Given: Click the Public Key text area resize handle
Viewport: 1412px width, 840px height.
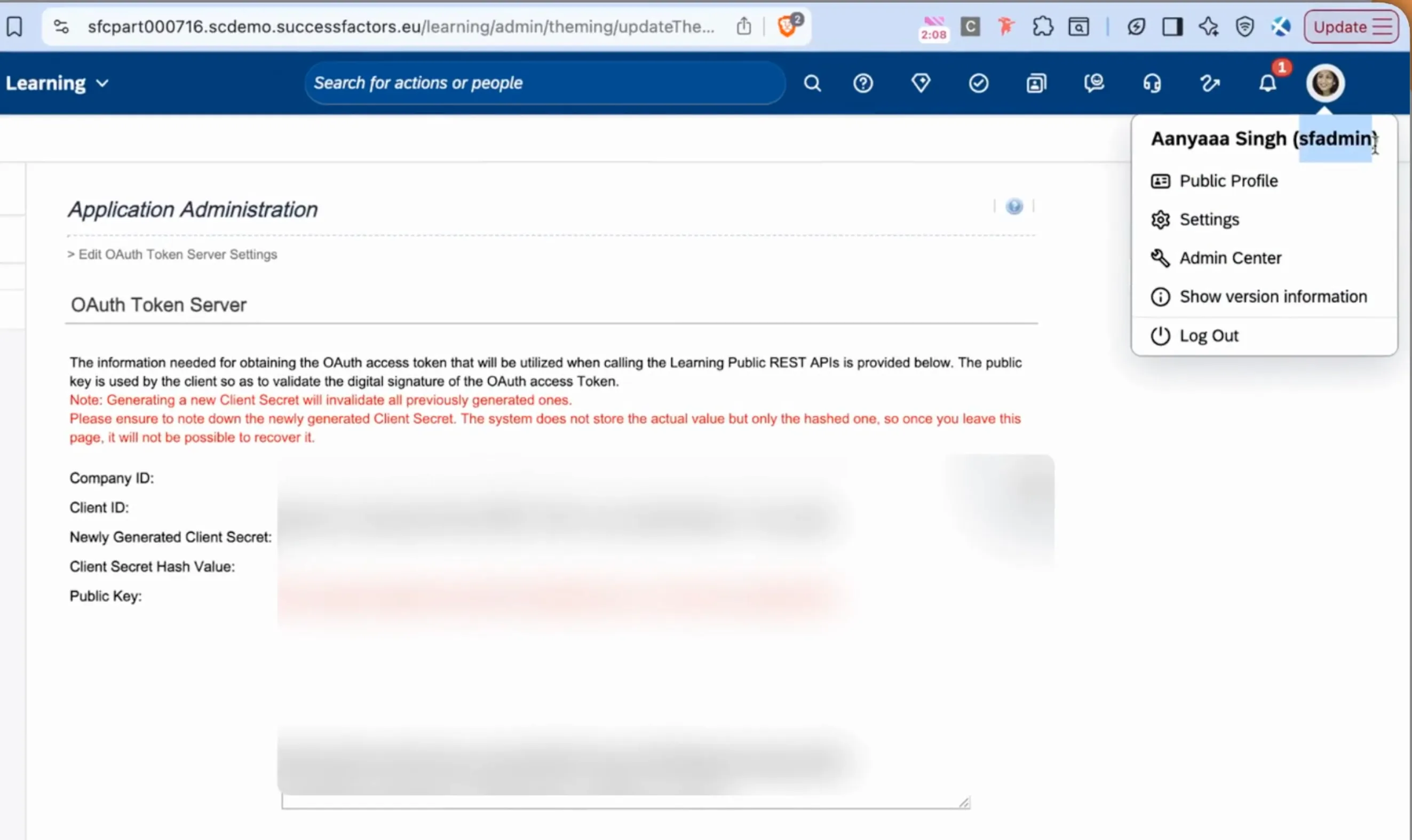Looking at the screenshot, I should coord(964,802).
